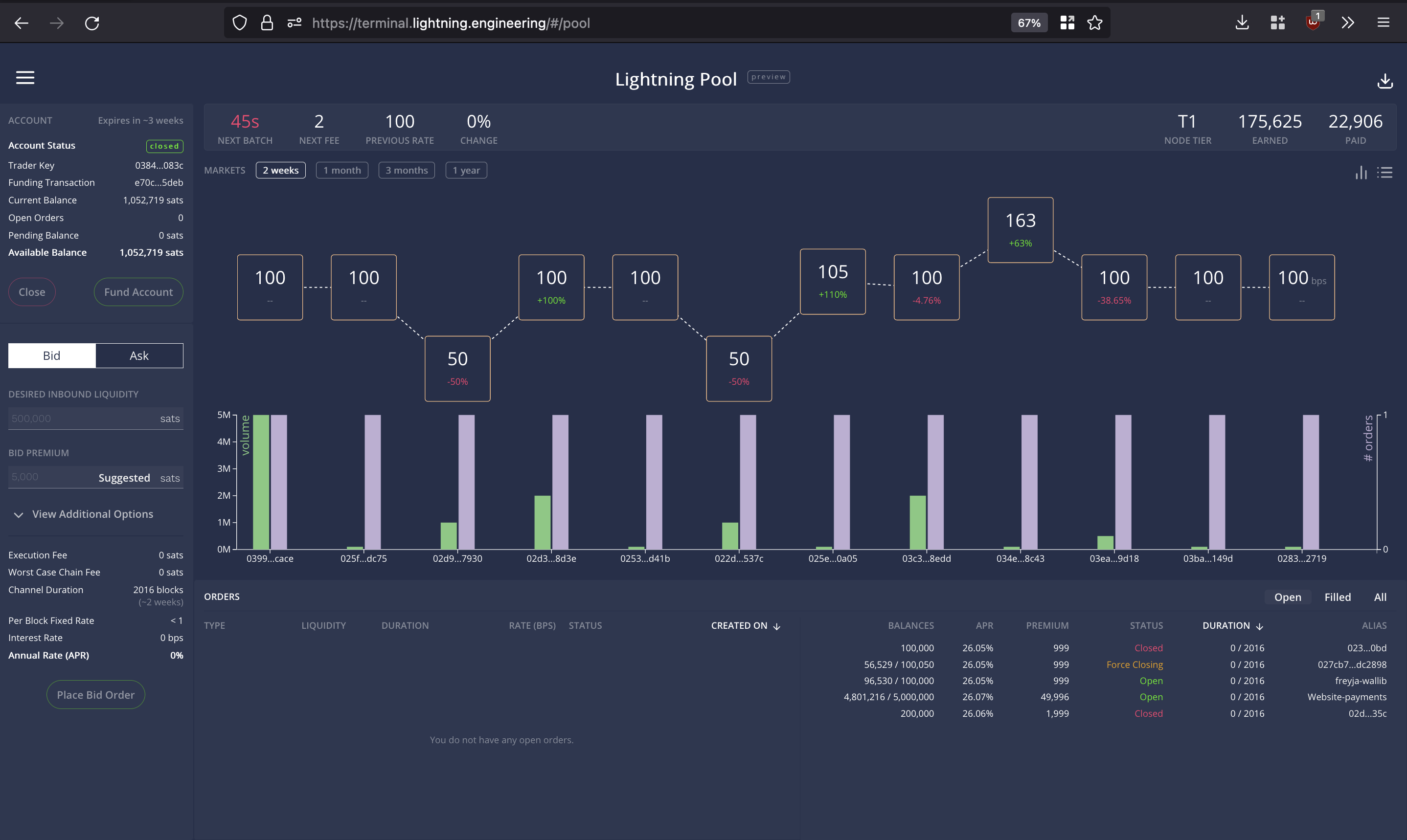Switch to the 3 months market view
The image size is (1407, 840).
tap(406, 170)
